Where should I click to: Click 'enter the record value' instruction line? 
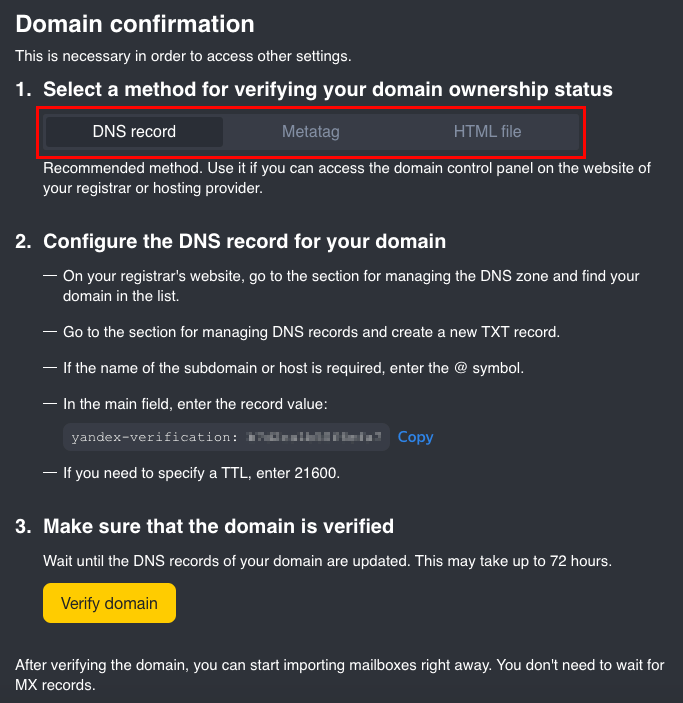tap(195, 404)
